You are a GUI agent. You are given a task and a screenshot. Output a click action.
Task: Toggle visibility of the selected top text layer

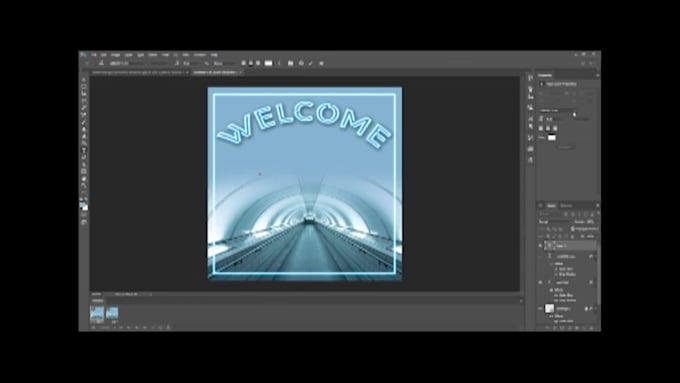[x=540, y=245]
